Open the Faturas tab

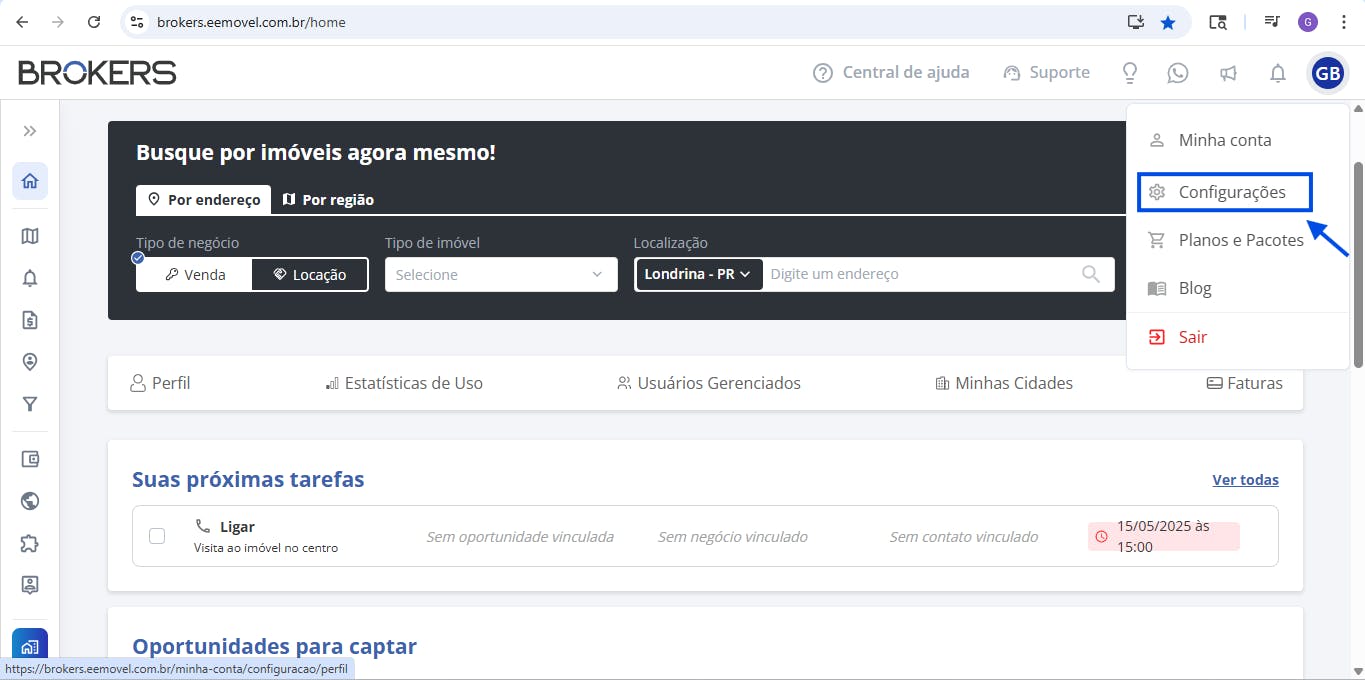(1244, 383)
